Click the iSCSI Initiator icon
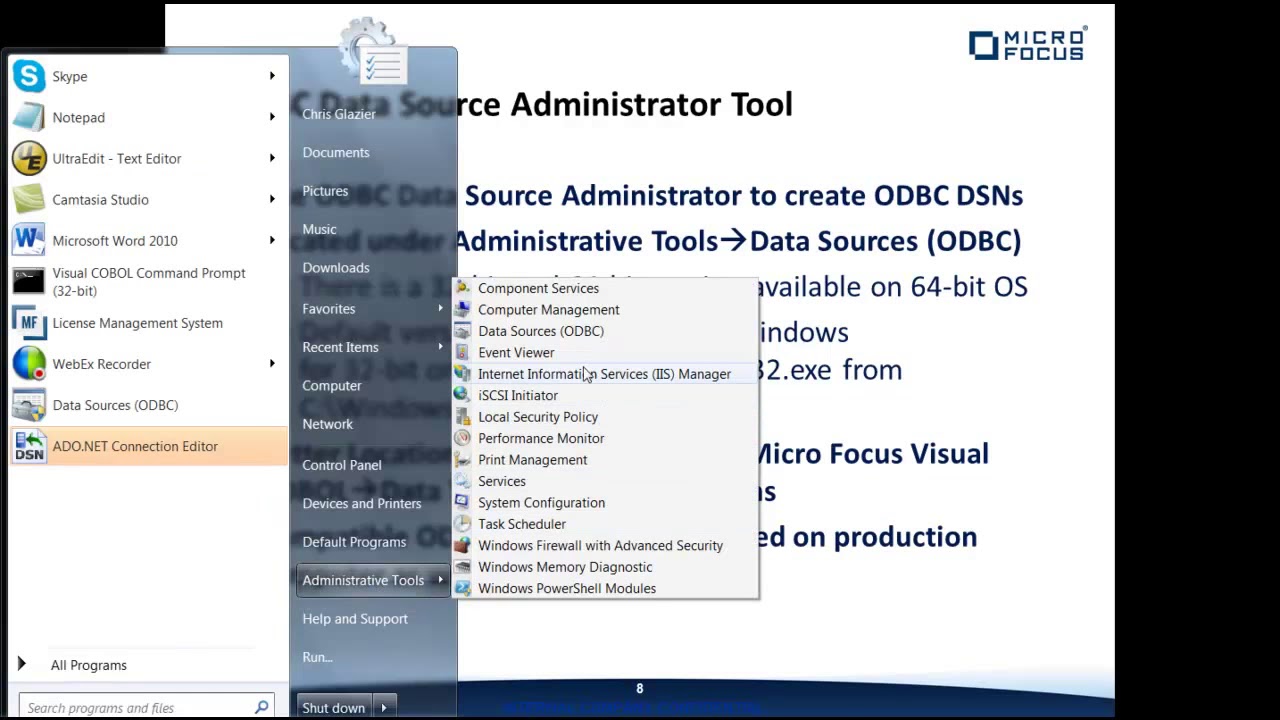This screenshot has width=1280, height=720. (x=462, y=395)
